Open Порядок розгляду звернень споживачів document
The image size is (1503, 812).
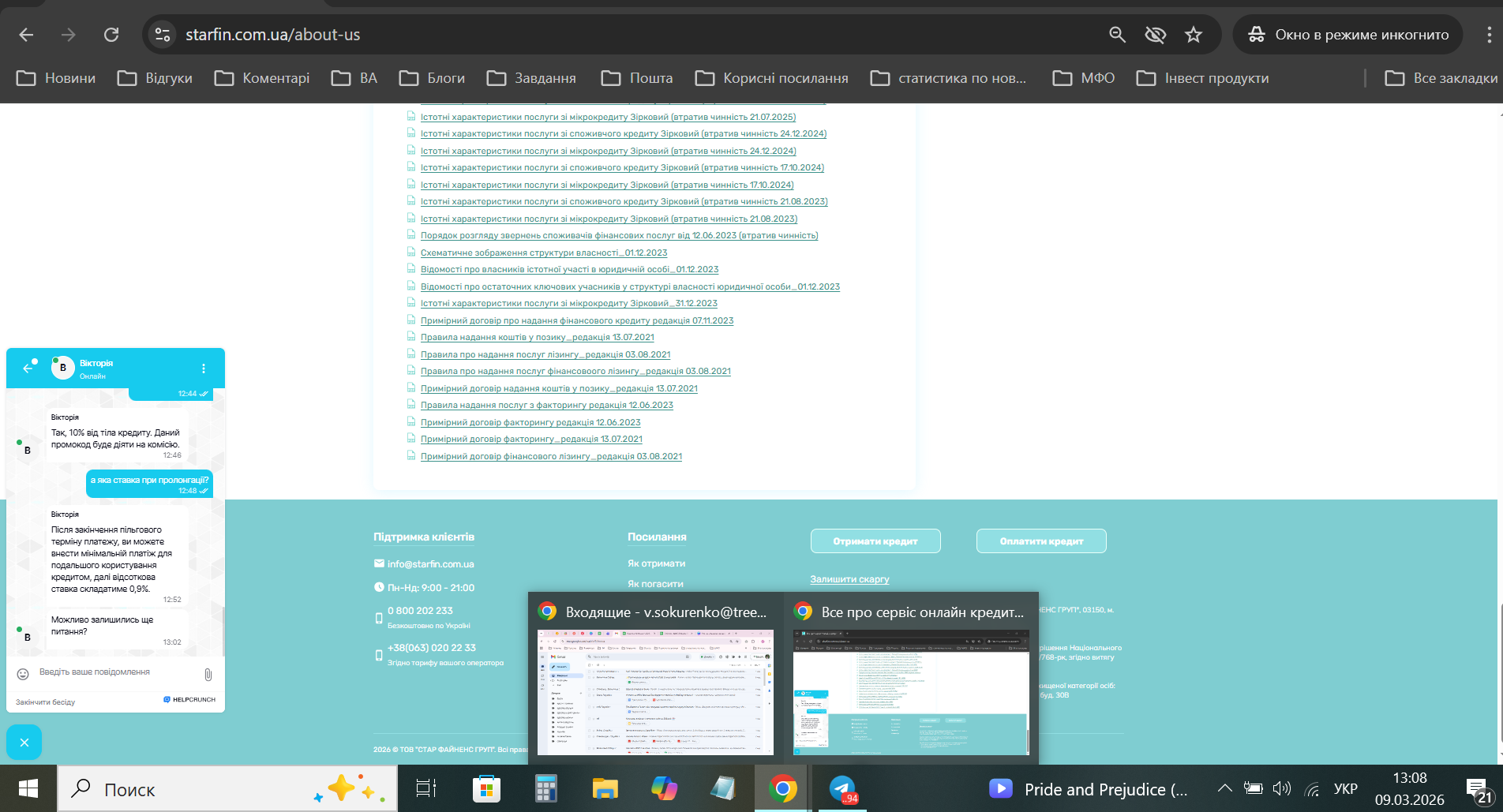619,235
